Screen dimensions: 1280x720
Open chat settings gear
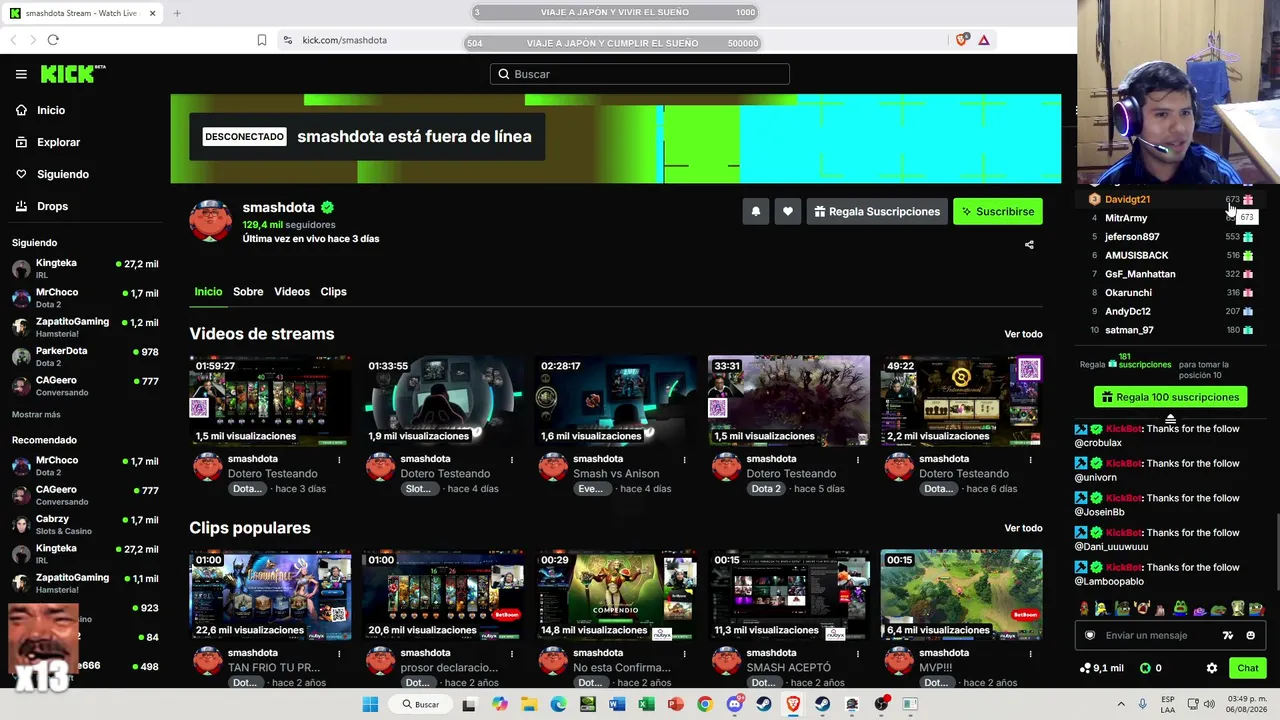(1212, 668)
